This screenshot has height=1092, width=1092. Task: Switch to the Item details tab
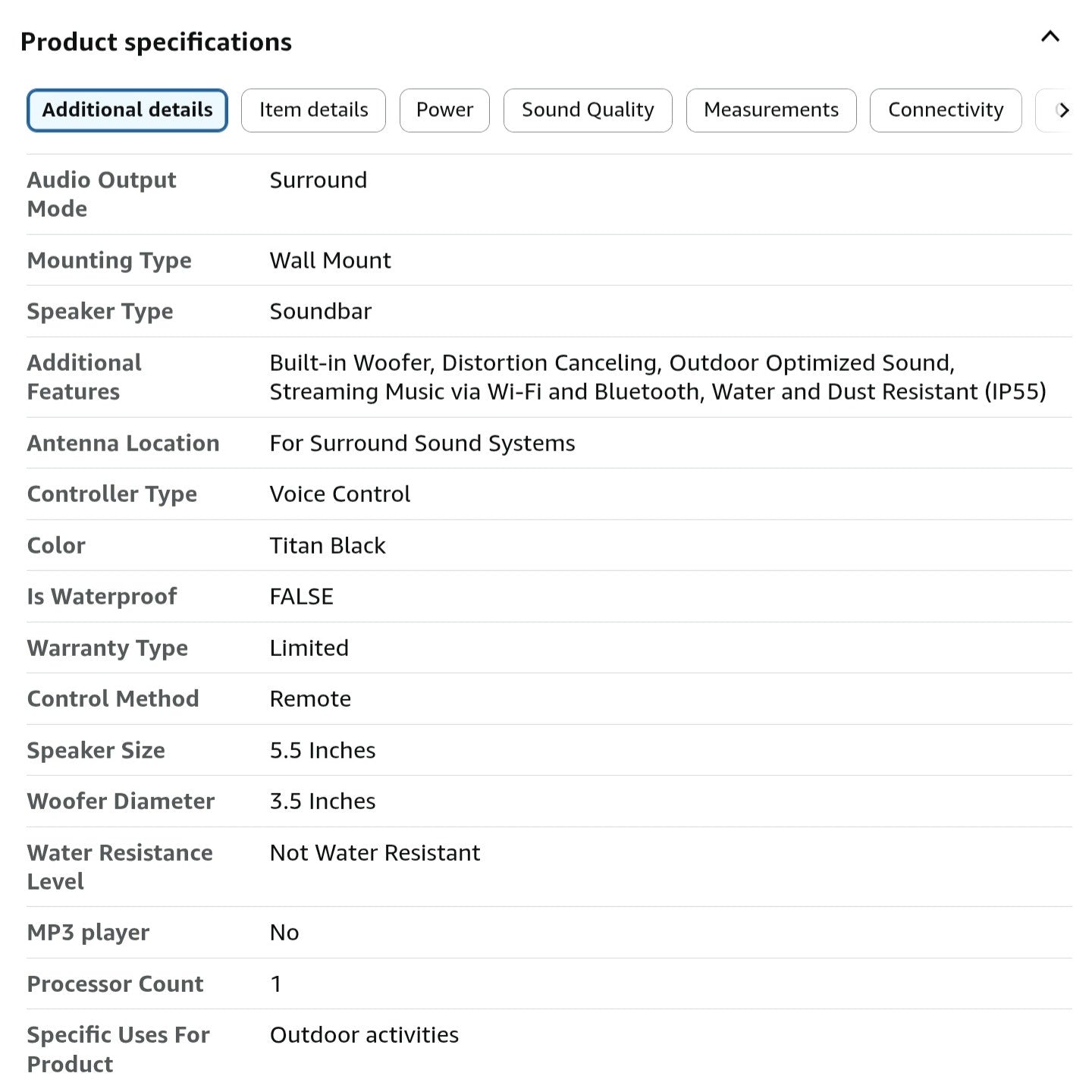tap(313, 111)
